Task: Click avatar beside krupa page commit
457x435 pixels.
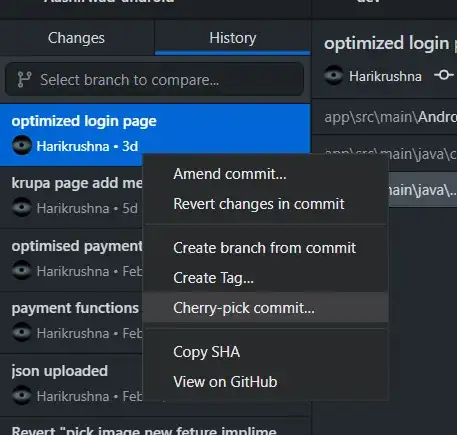Action: click(22, 208)
